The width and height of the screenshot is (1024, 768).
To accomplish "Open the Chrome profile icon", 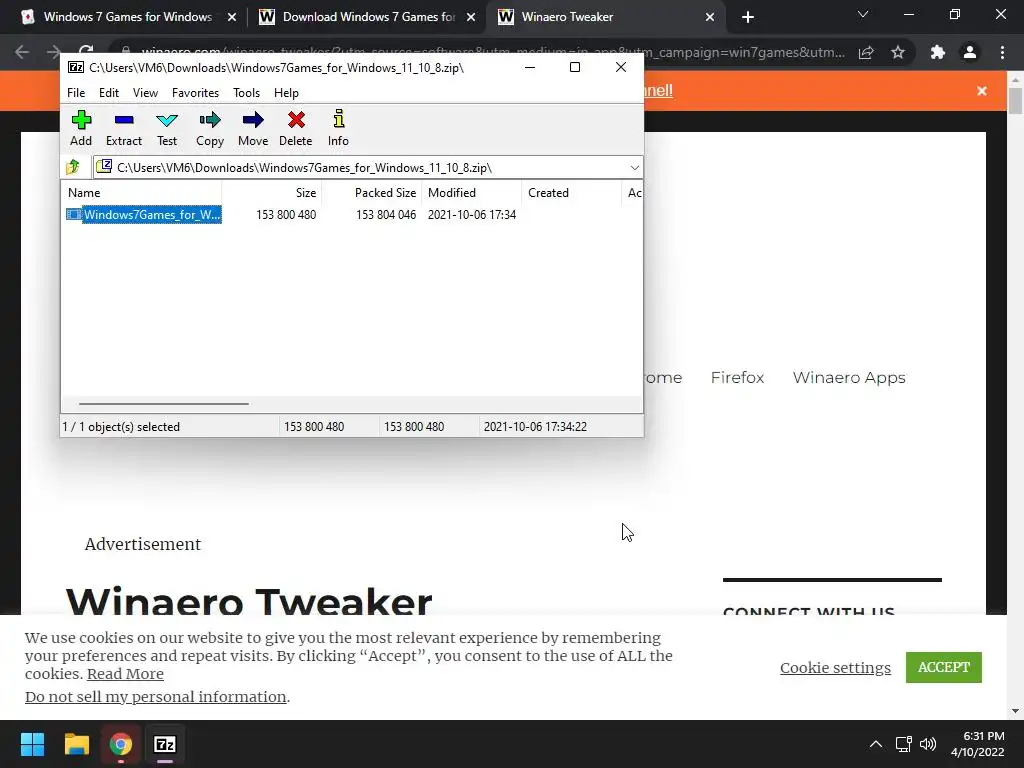I will pos(970,52).
